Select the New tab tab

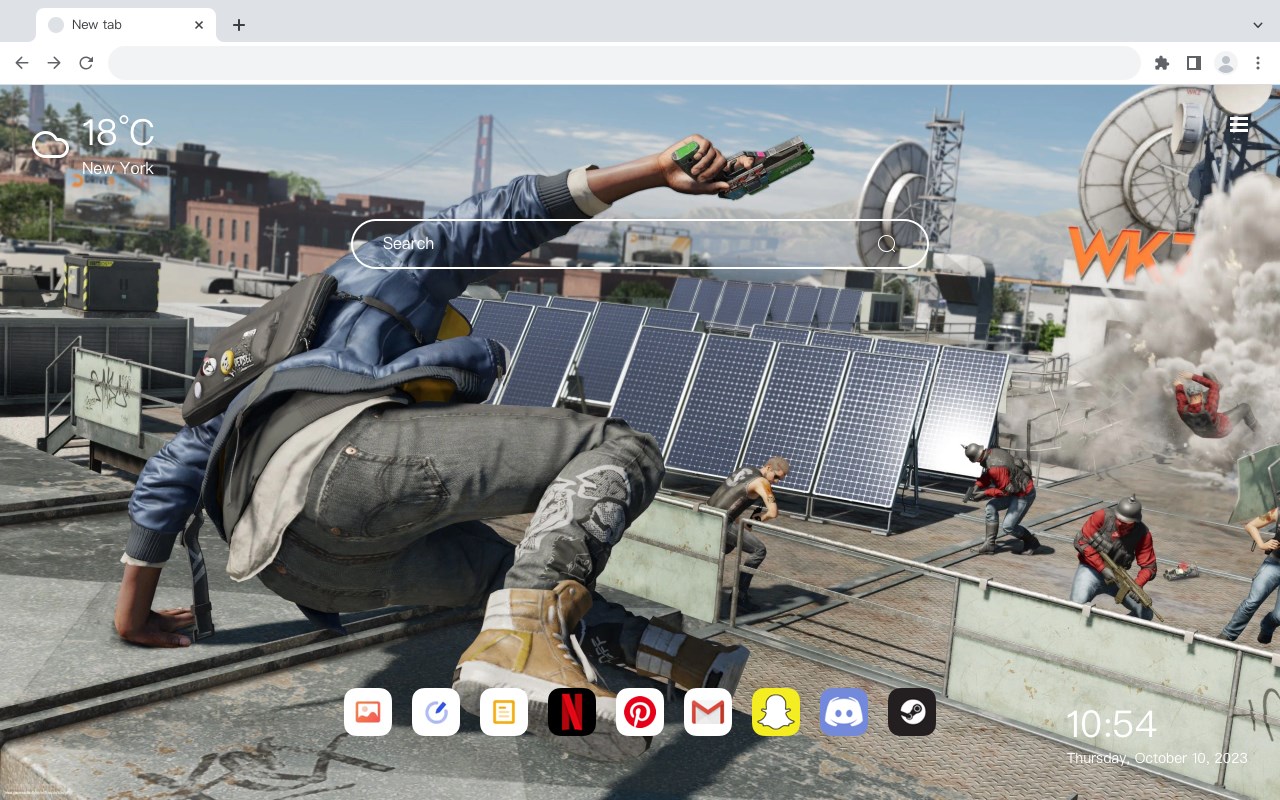(x=126, y=25)
